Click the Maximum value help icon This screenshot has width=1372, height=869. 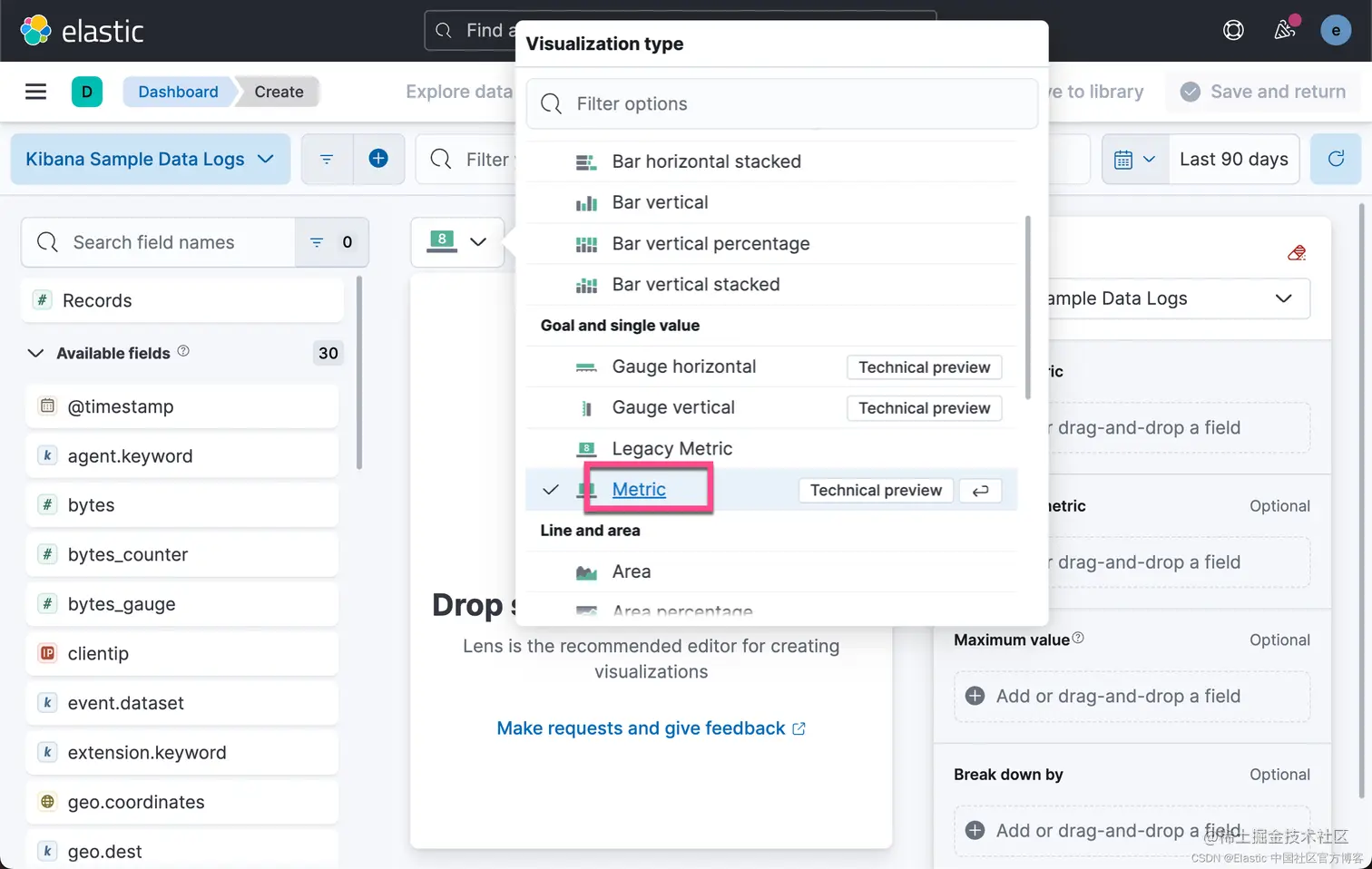(1078, 638)
